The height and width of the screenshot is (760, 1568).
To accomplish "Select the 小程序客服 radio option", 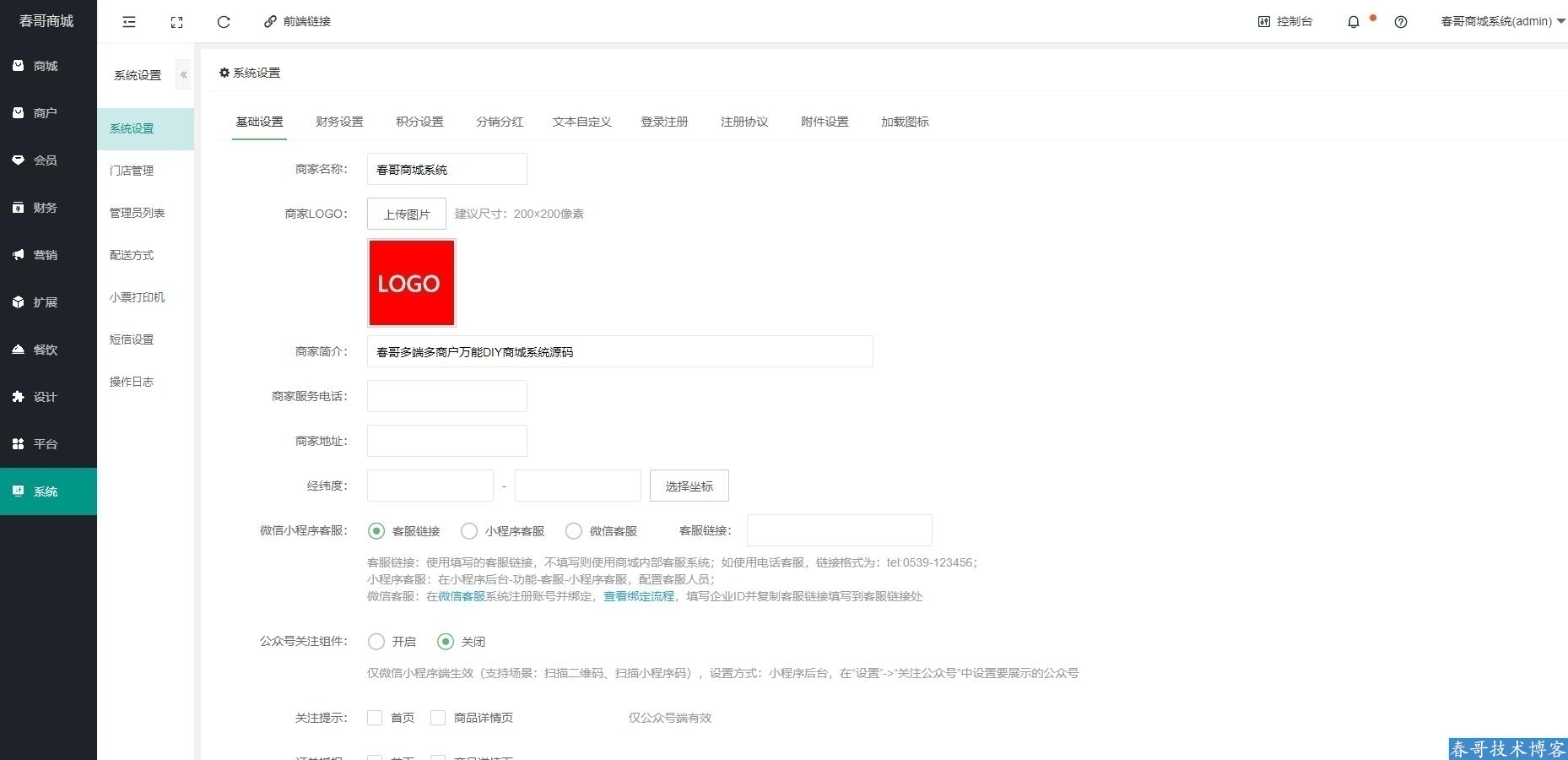I will [x=469, y=531].
